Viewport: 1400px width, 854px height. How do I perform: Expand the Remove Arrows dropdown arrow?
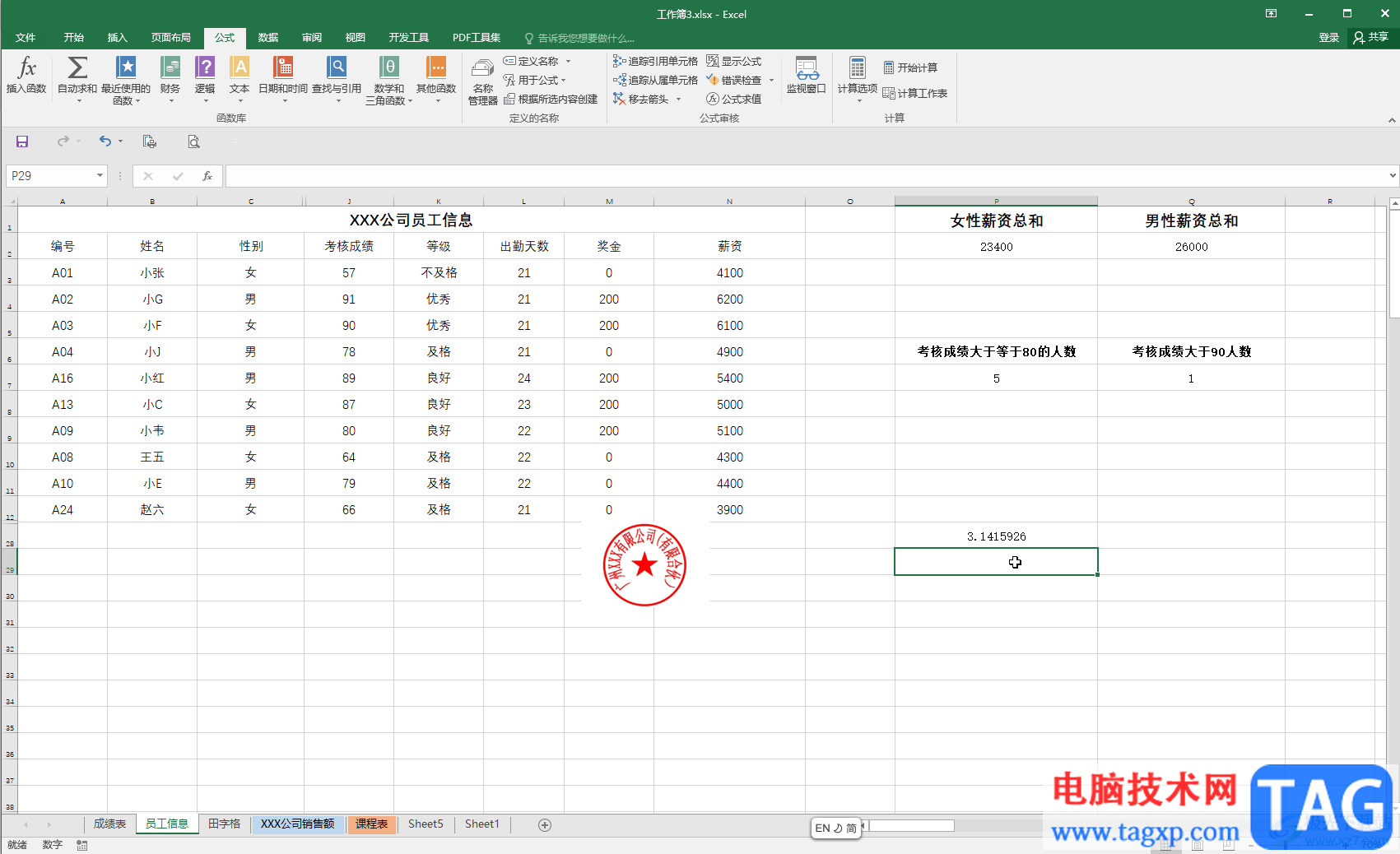678,99
